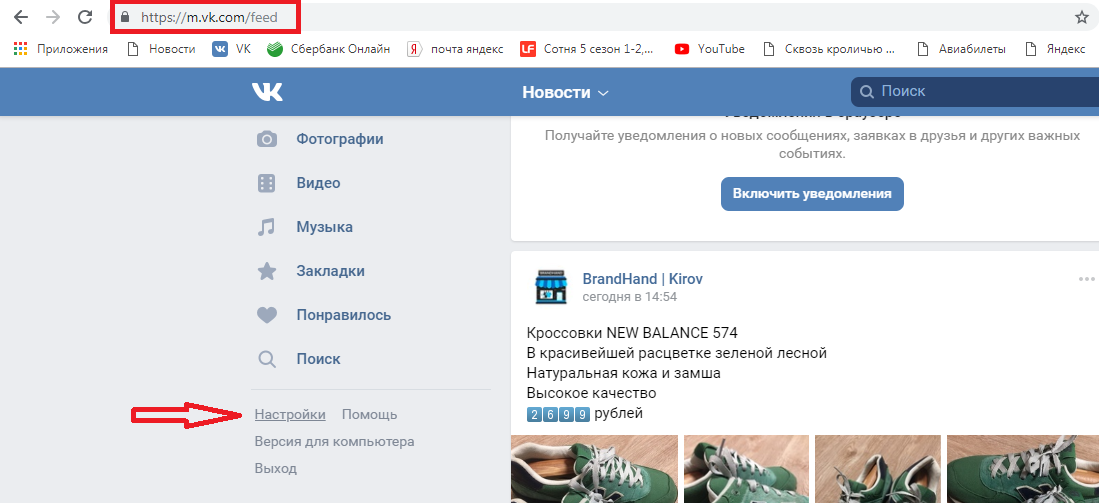Screen dimensions: 1099x503
Task: Click the heart icon for Понравилось
Action: [267, 315]
